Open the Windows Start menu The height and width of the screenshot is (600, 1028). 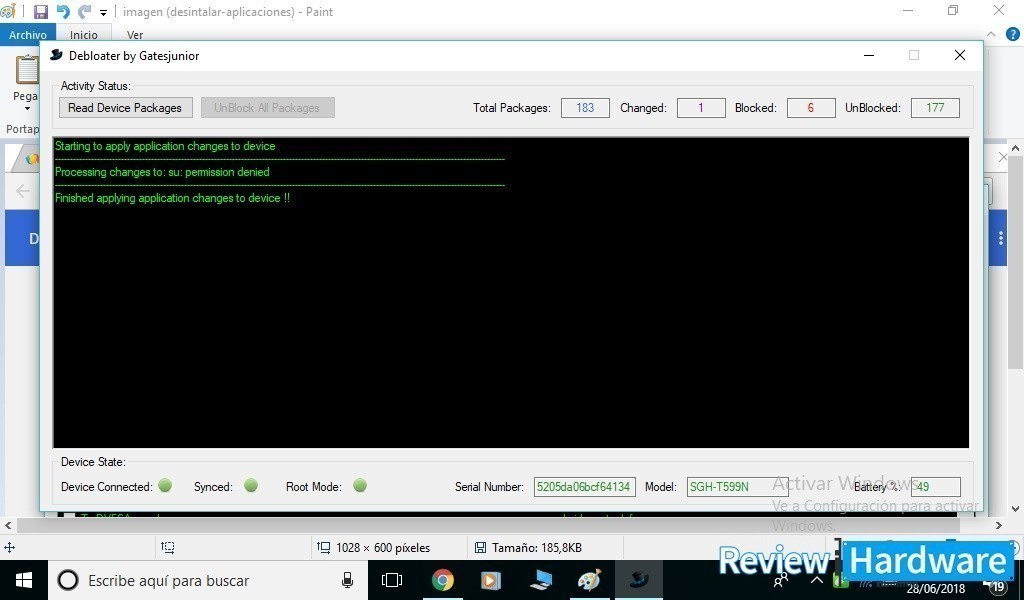tap(24, 580)
